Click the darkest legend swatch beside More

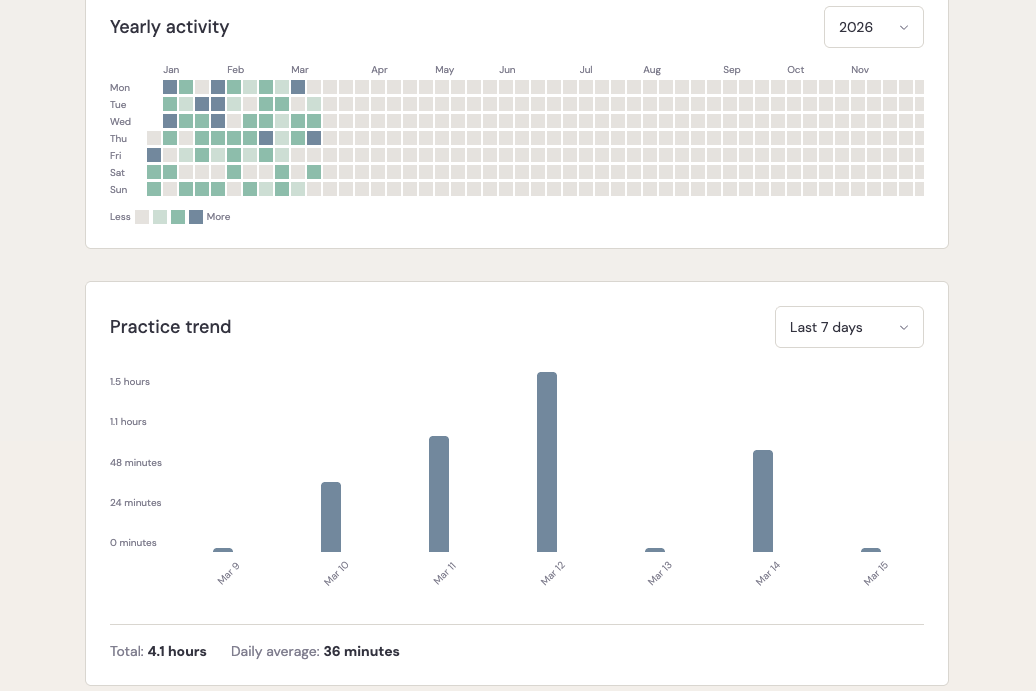tap(196, 217)
